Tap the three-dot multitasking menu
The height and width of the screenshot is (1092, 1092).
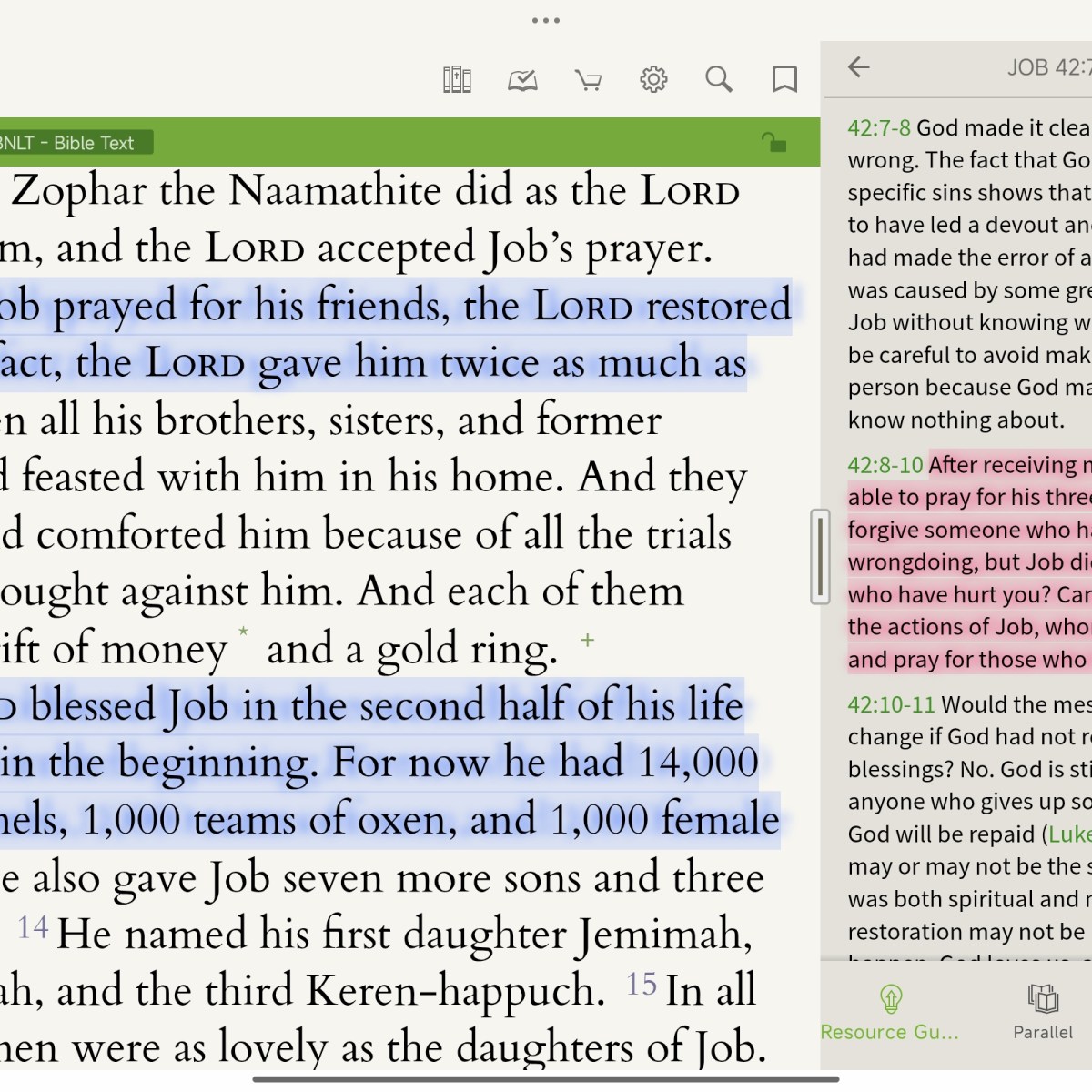pyautogui.click(x=546, y=20)
